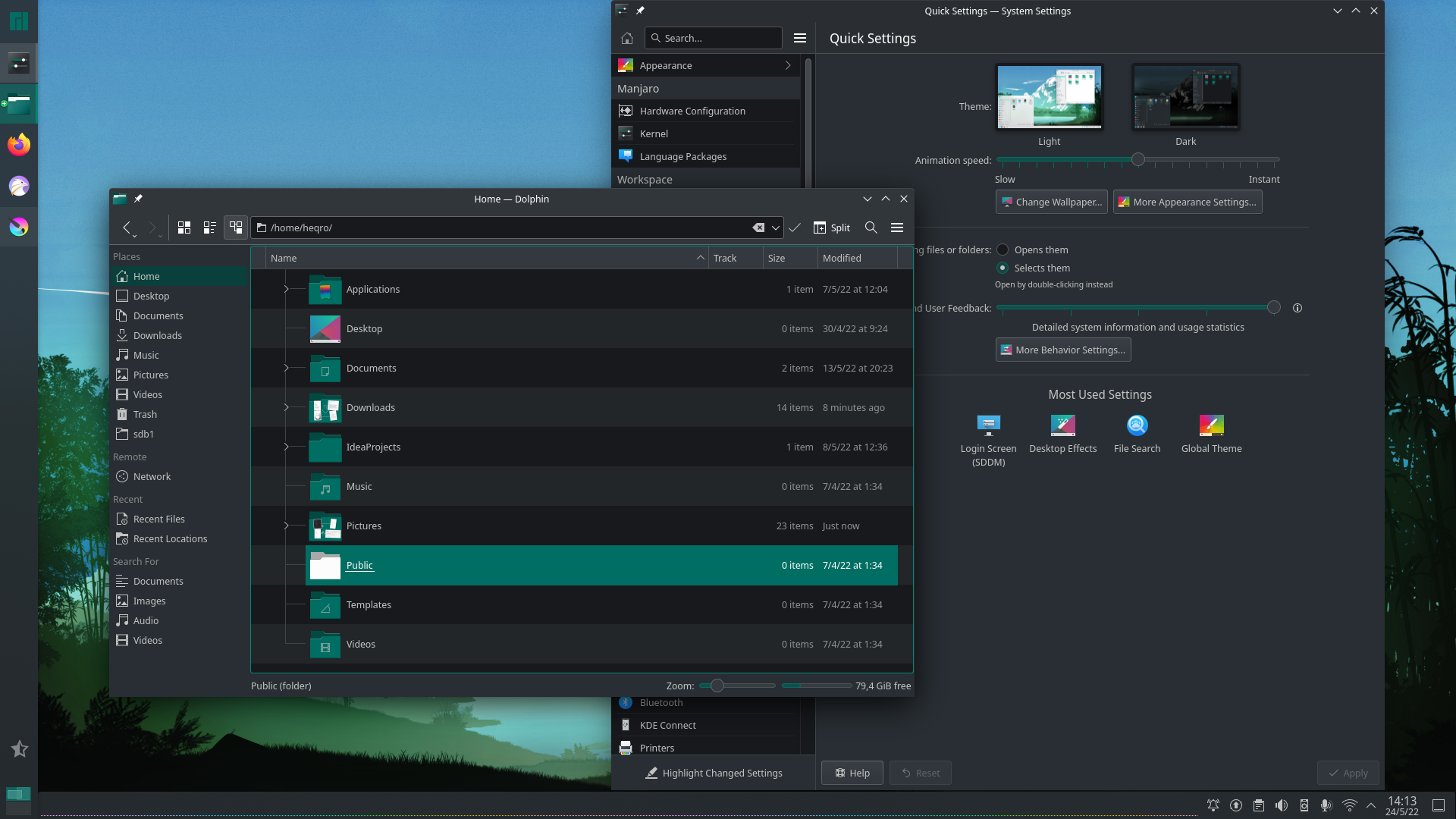1456x819 pixels.
Task: Adjust Dolphin Zoom slider
Action: click(x=717, y=686)
